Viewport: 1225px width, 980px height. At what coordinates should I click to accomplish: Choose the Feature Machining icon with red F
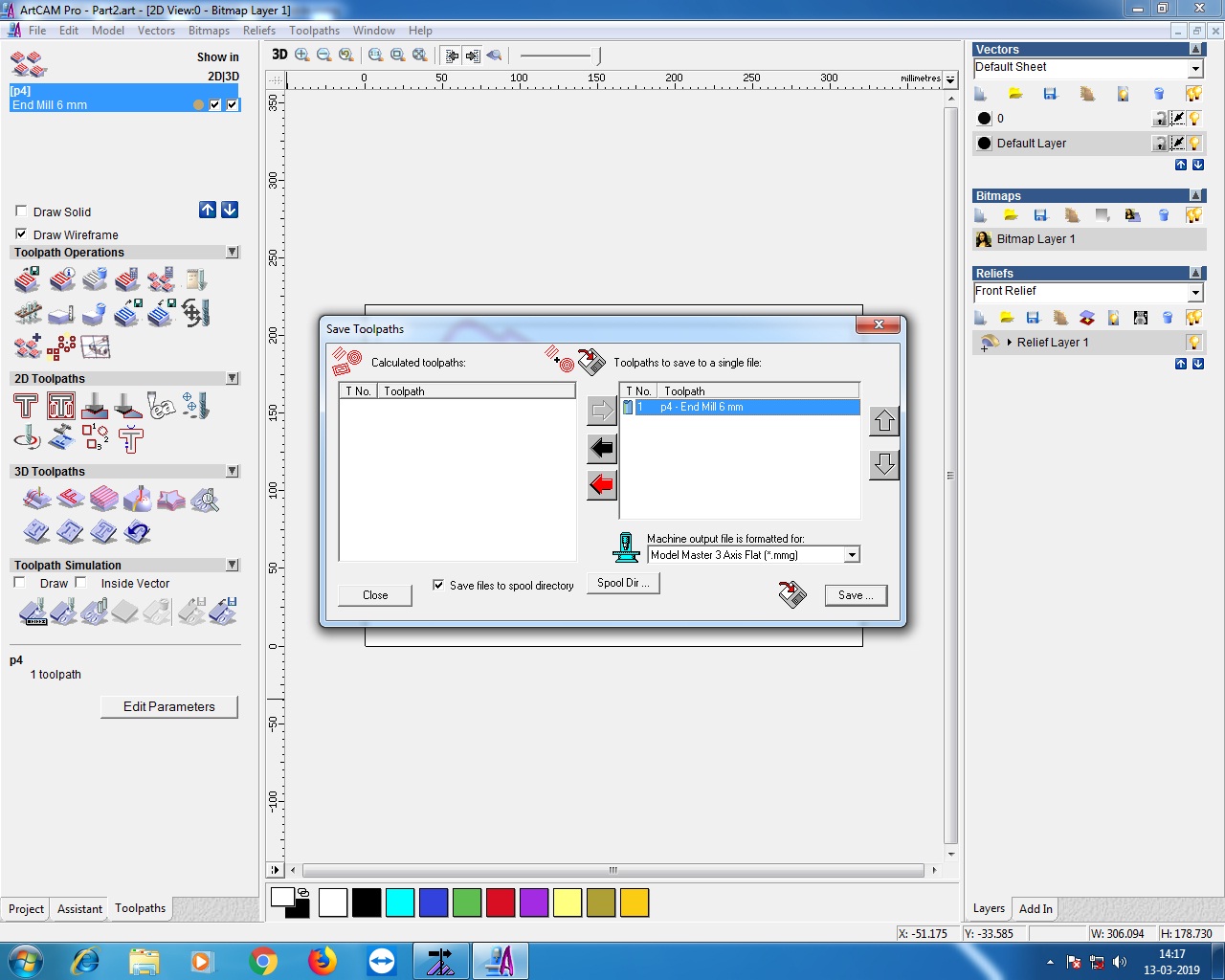point(71,499)
